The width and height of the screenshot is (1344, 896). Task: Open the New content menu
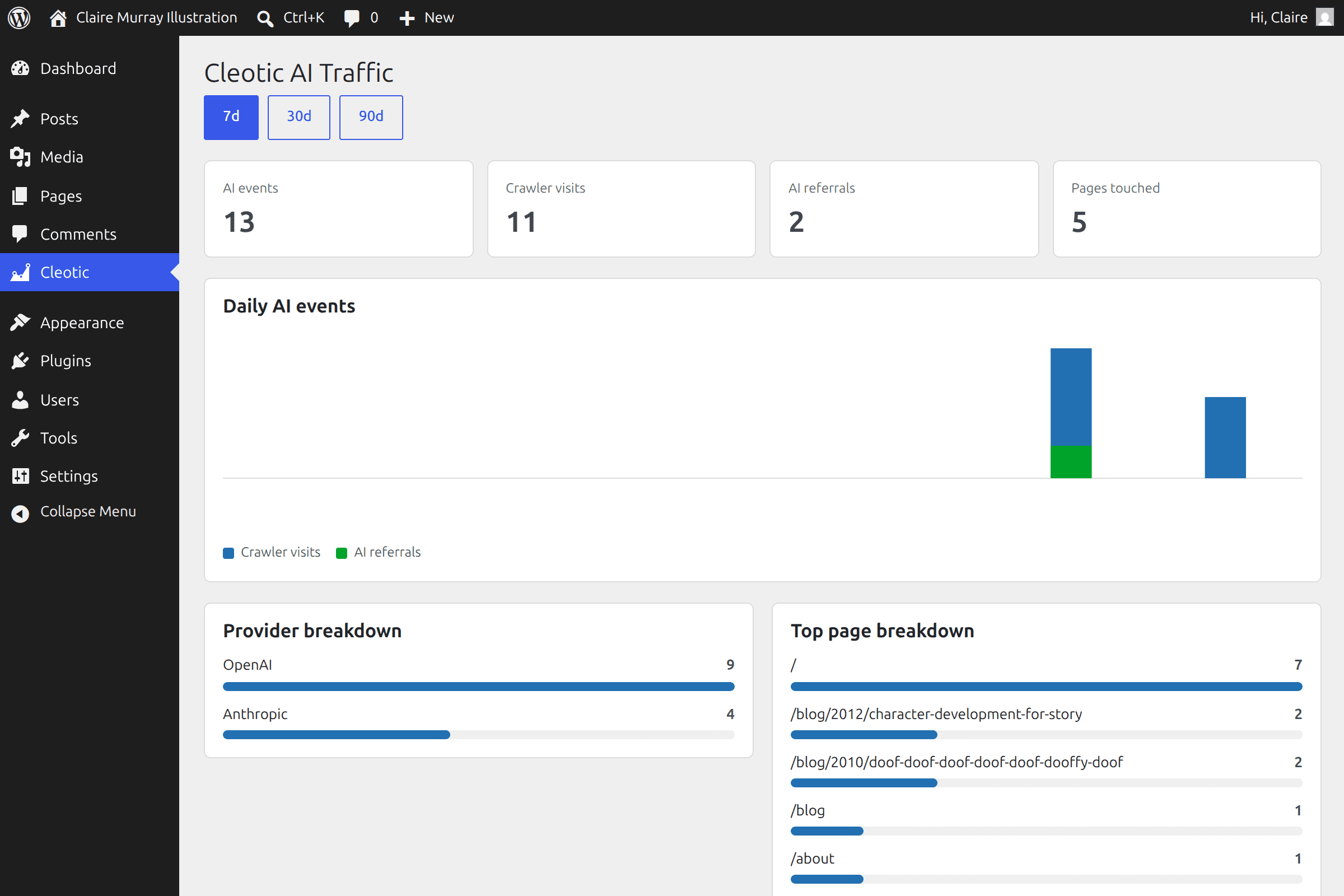[439, 18]
